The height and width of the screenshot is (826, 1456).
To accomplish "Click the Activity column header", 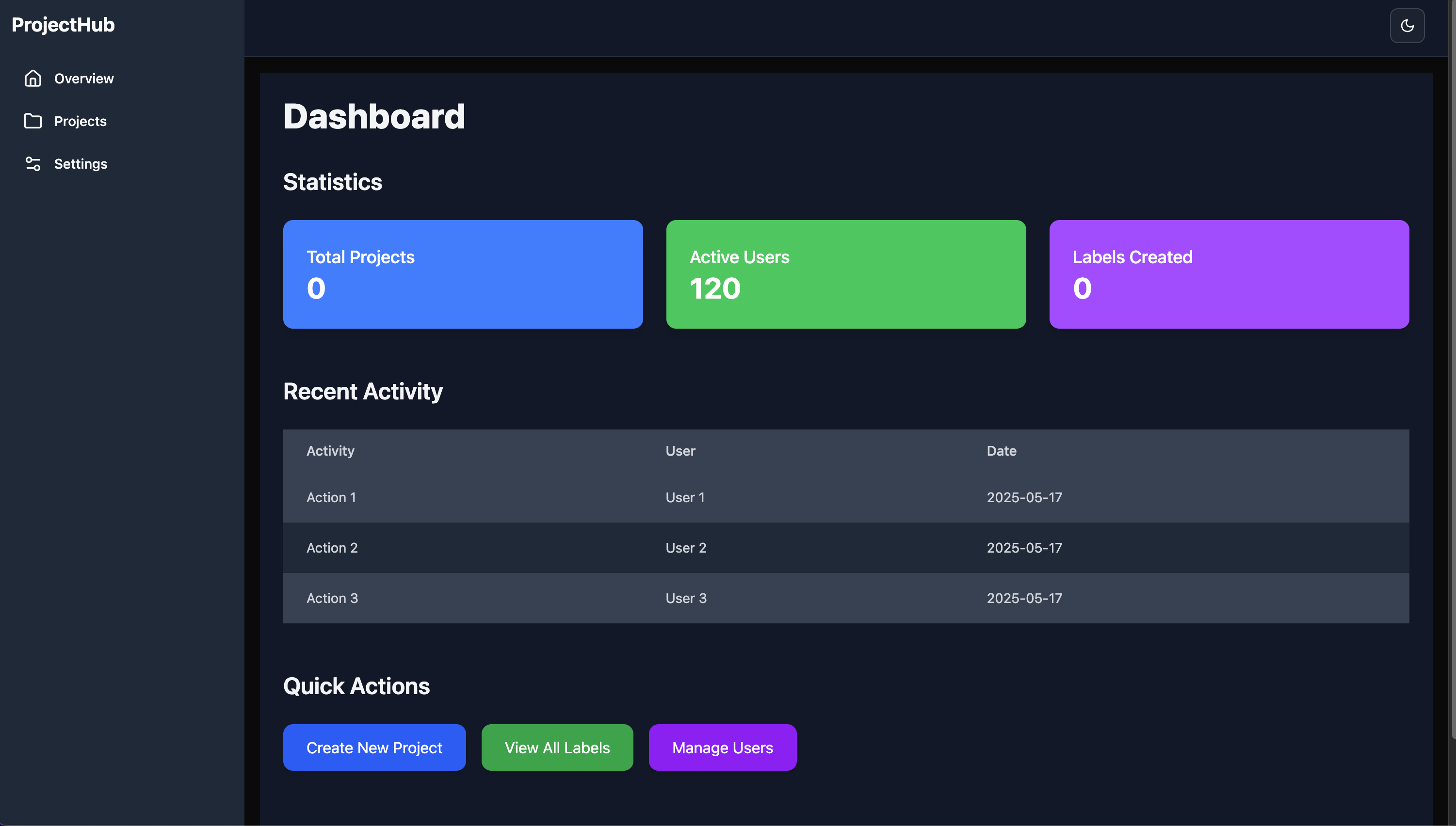I will [330, 450].
